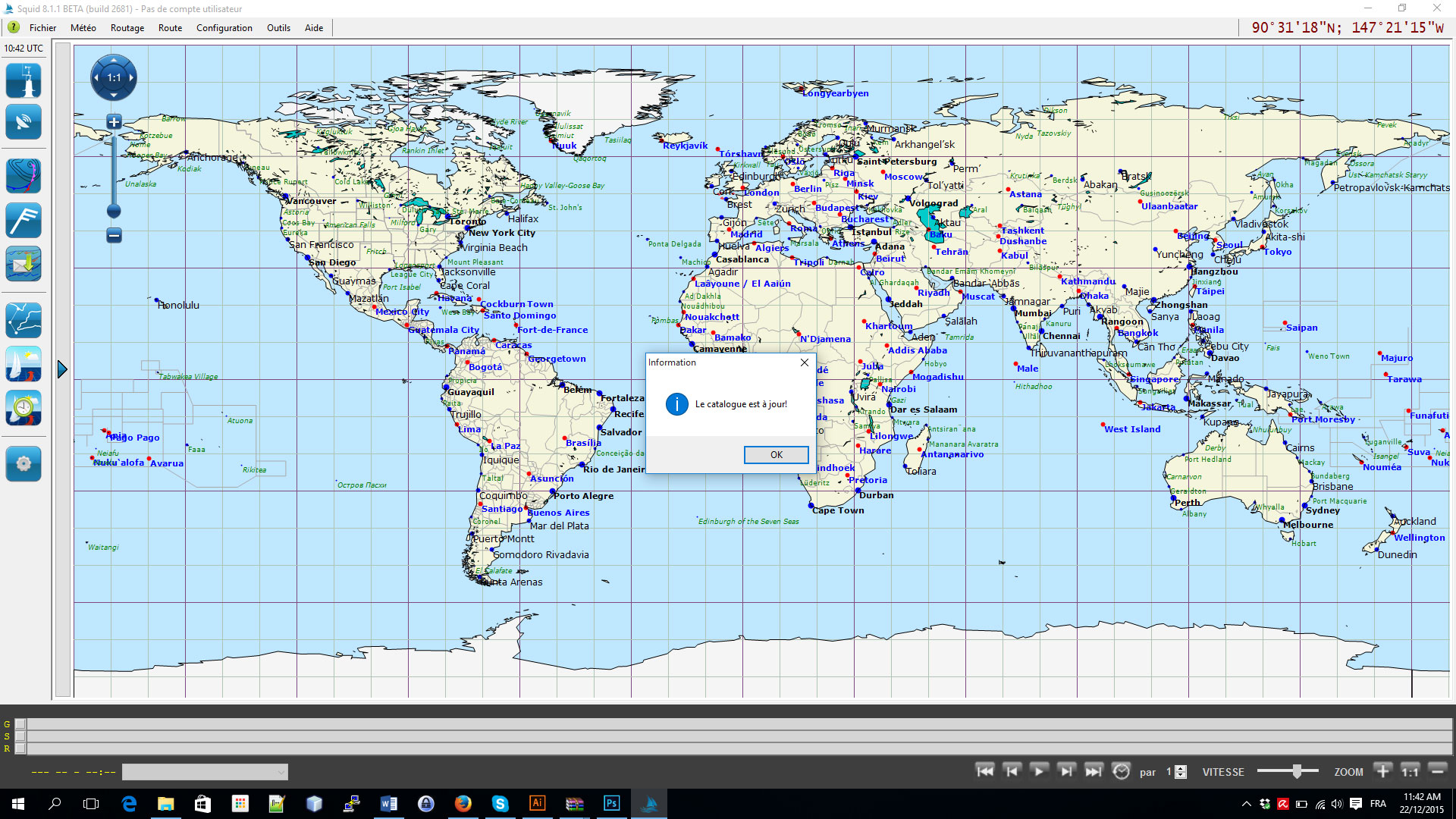Screen dimensions: 1456x819
Task: Open the date selection dropdown
Action: tap(205, 772)
